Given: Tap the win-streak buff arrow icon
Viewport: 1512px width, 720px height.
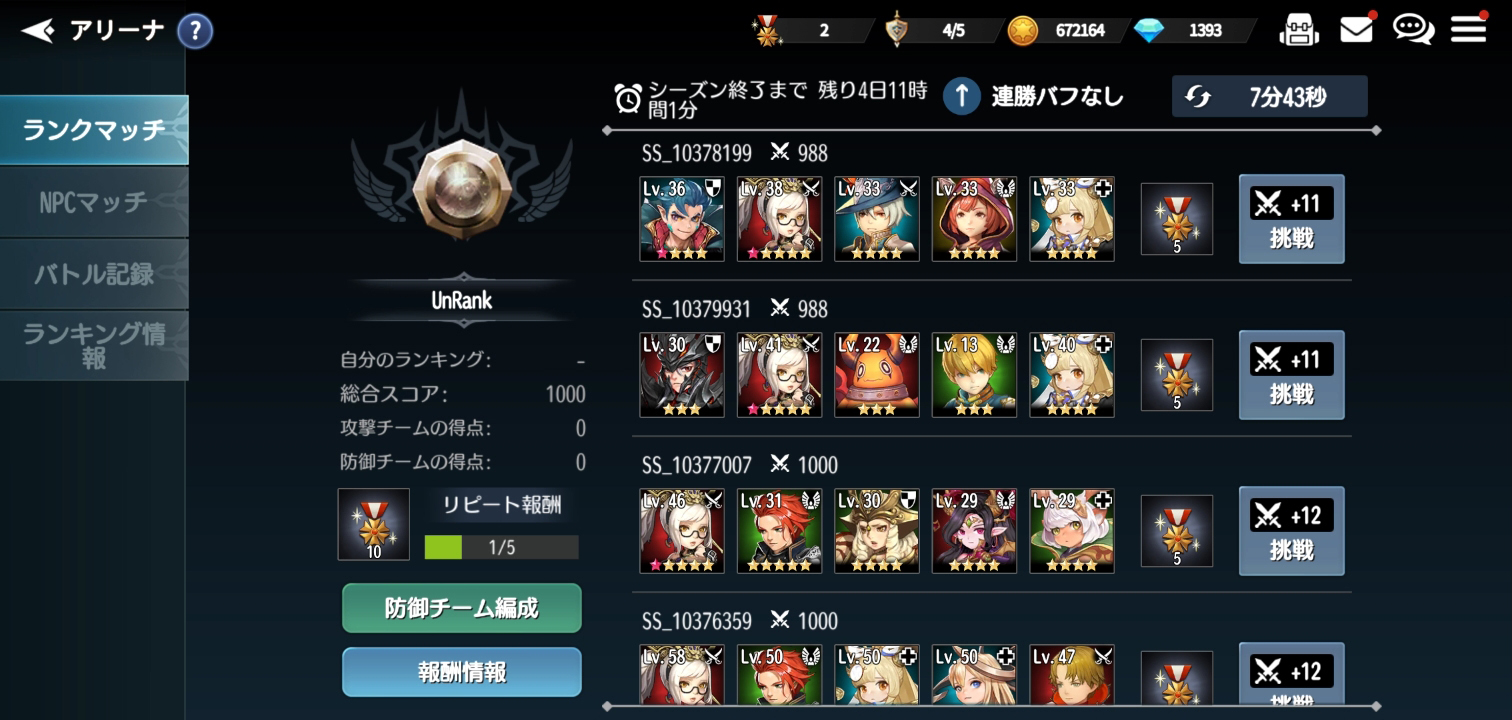Looking at the screenshot, I should pyautogui.click(x=961, y=96).
